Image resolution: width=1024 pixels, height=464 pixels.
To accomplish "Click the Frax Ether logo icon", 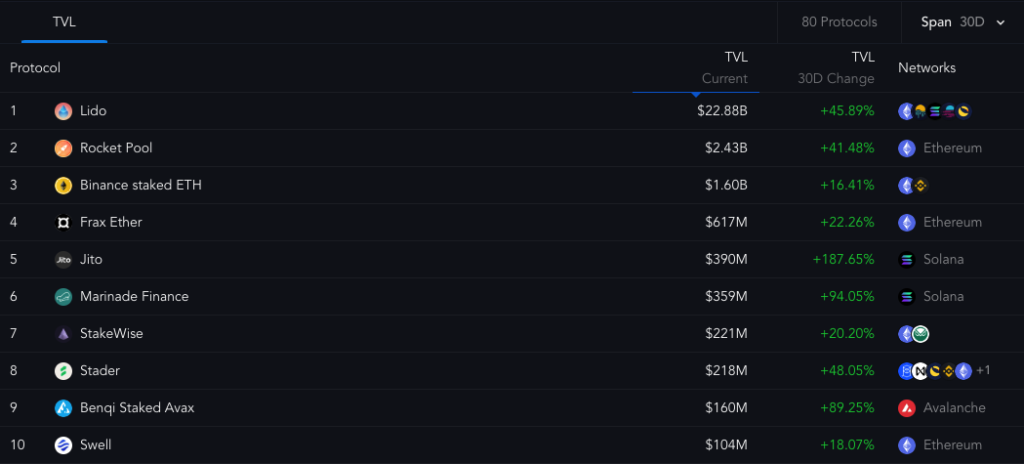I will pyautogui.click(x=63, y=222).
